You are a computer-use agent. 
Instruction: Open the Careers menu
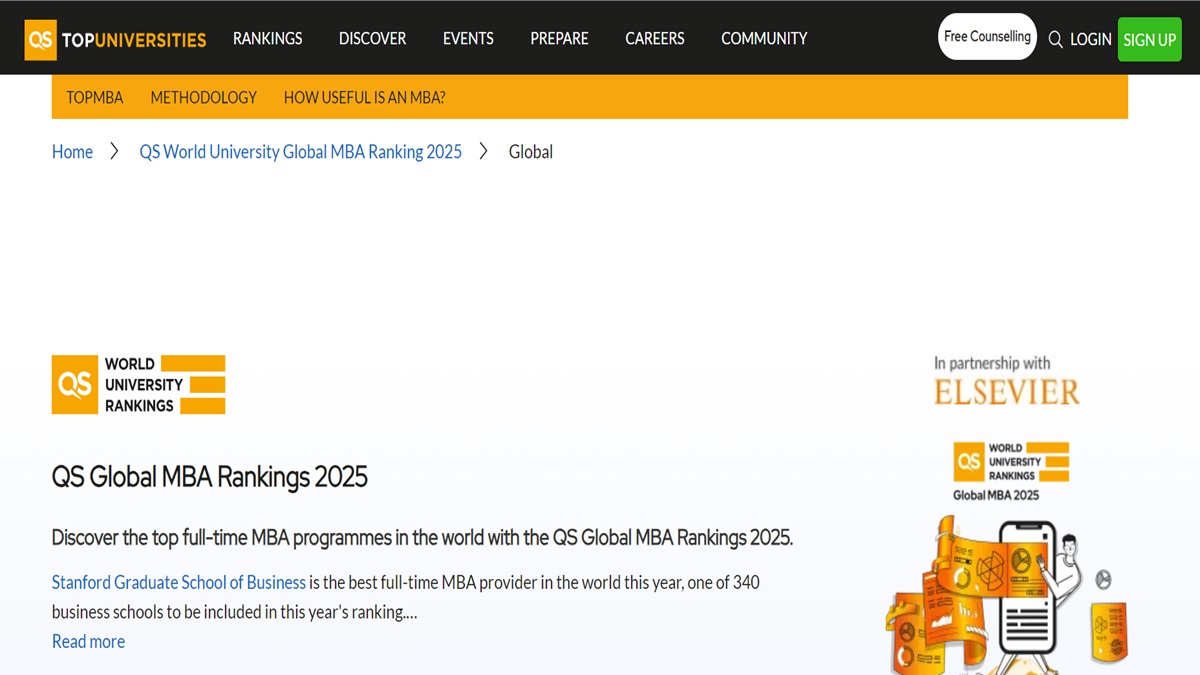(x=655, y=39)
